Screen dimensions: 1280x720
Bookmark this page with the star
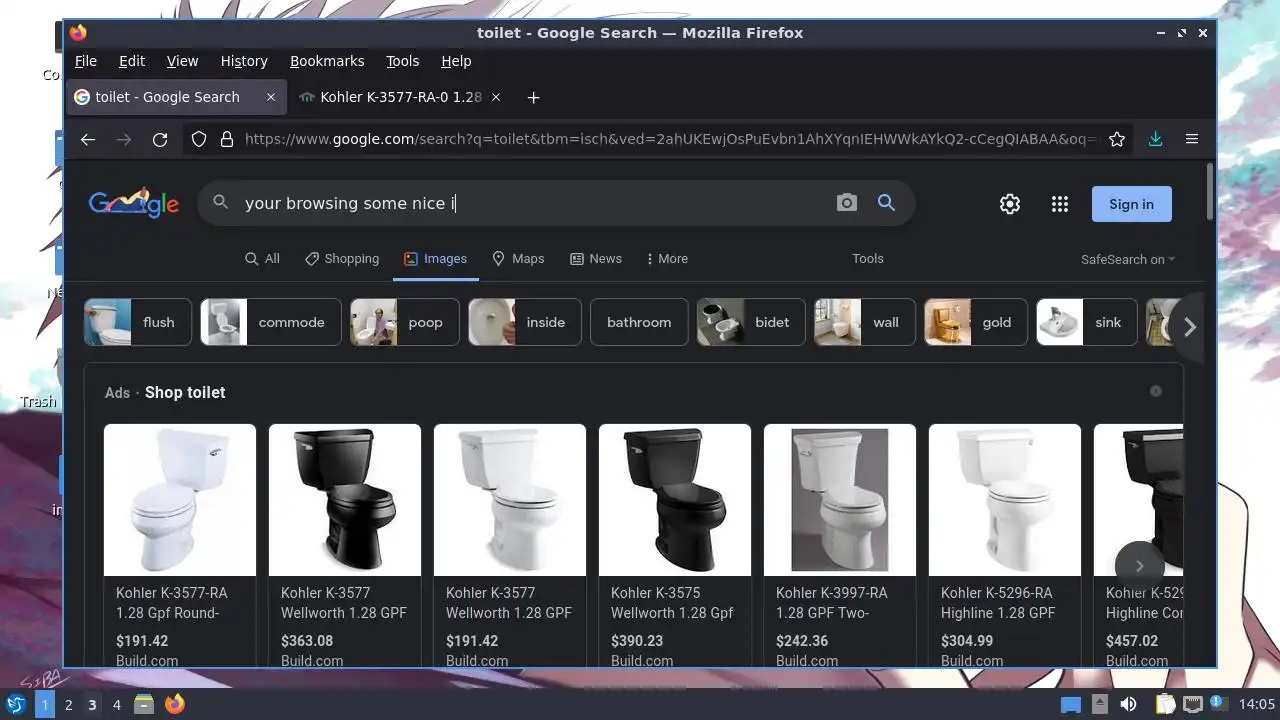coord(1117,139)
